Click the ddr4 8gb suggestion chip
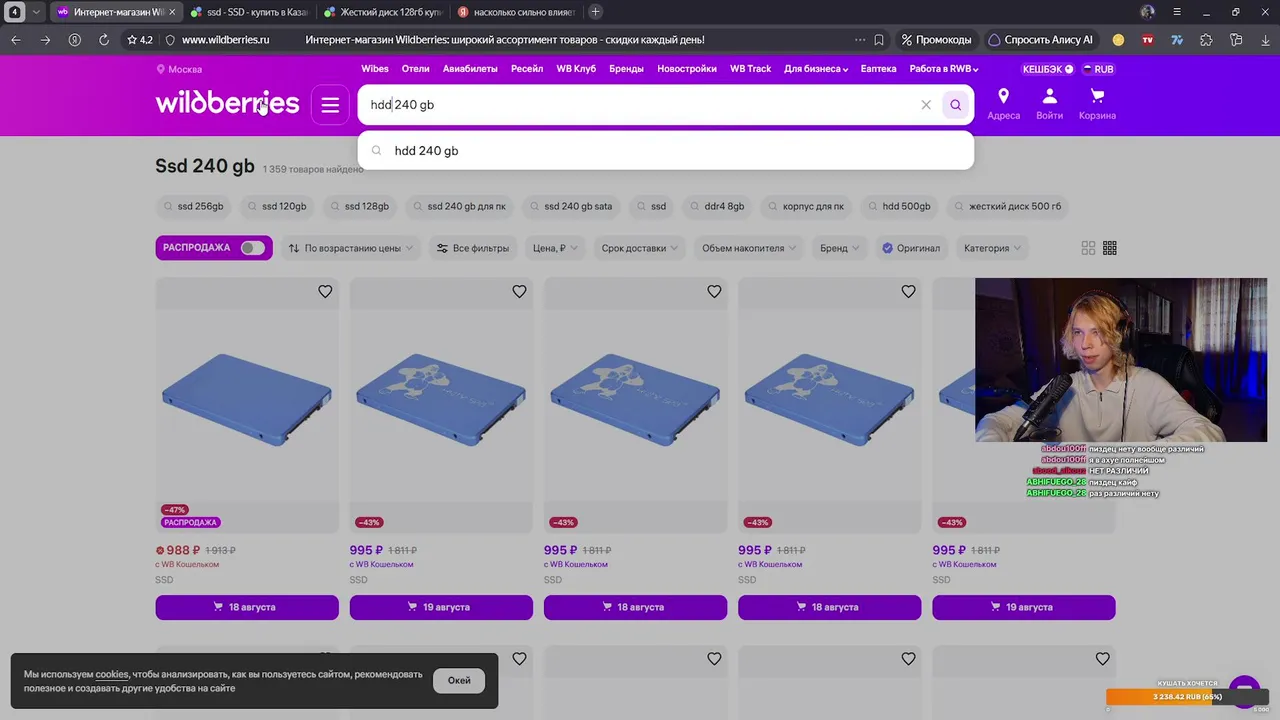This screenshot has height=720, width=1280. [717, 207]
